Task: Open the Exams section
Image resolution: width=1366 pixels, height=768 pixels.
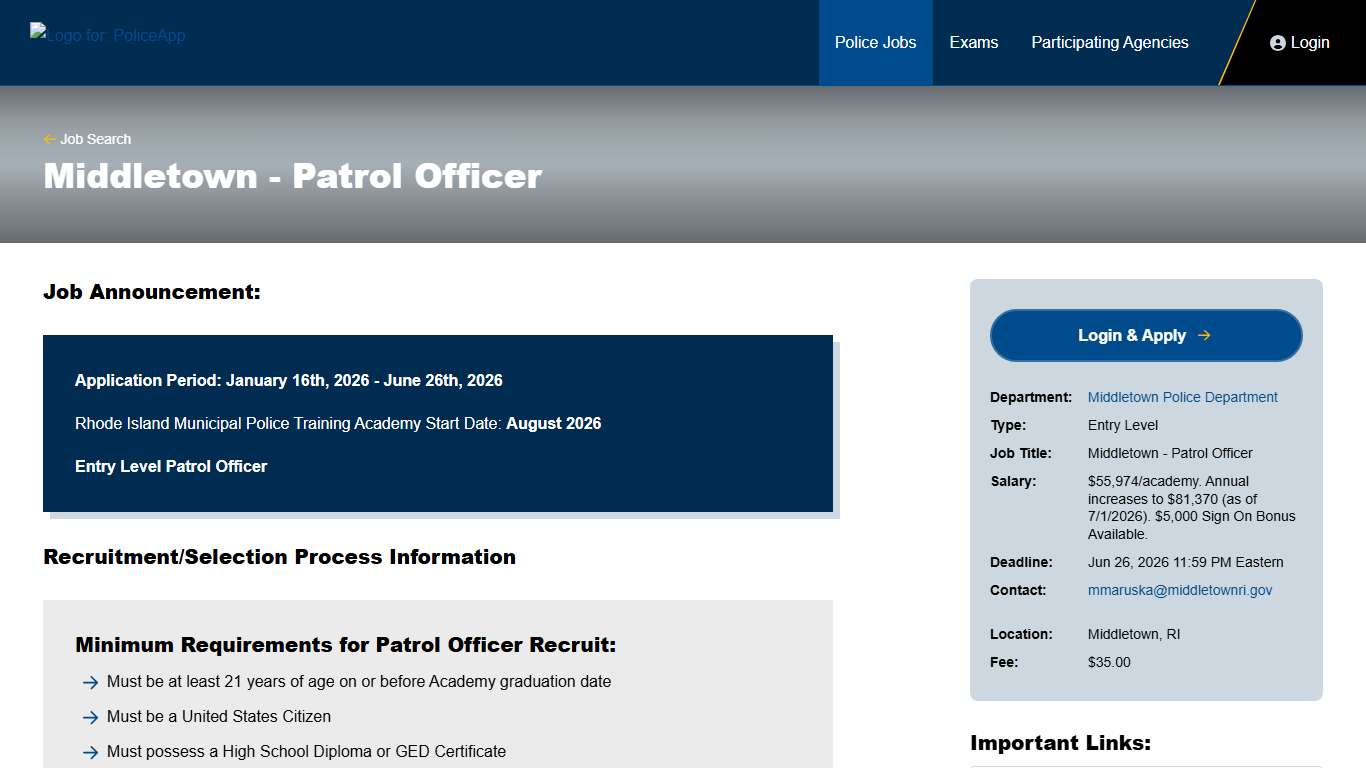Action: tap(973, 42)
